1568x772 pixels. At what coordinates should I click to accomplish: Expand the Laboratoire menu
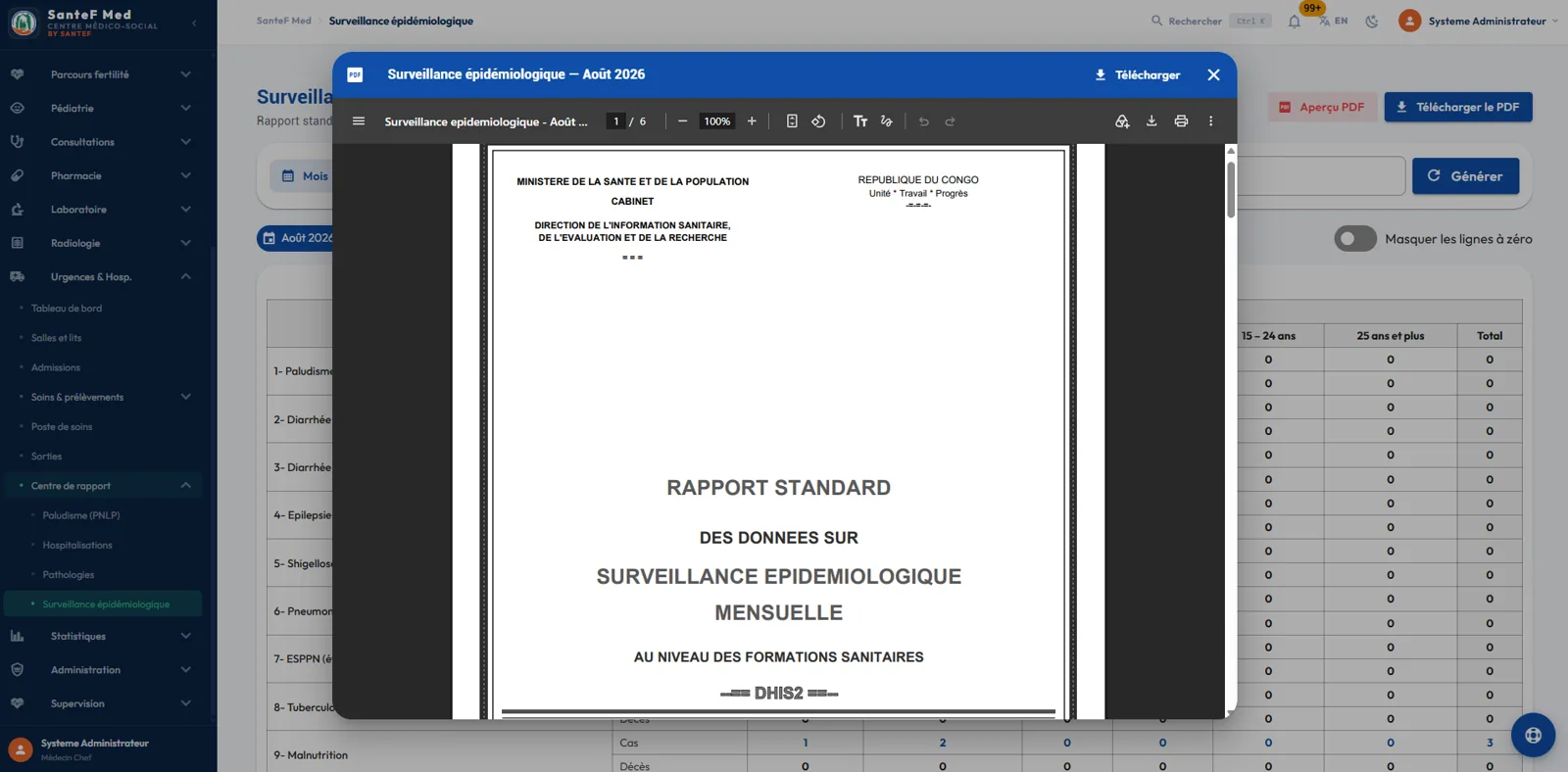pos(102,210)
